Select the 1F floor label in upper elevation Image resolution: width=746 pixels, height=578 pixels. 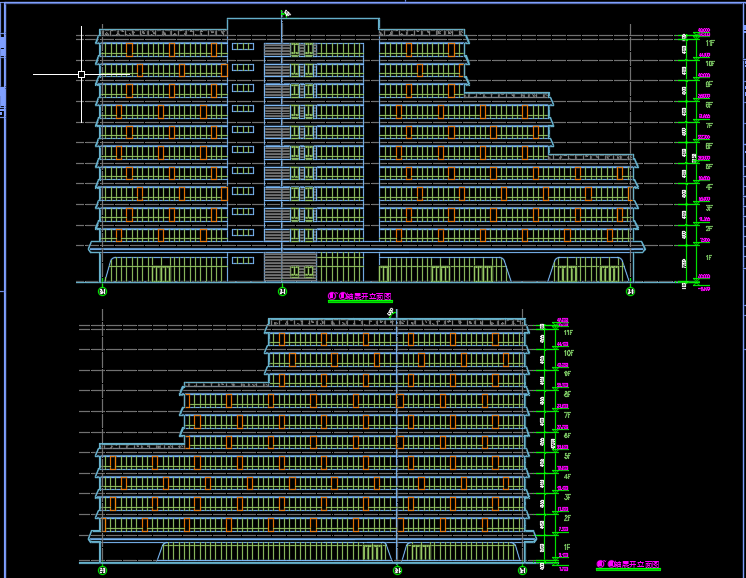709,257
